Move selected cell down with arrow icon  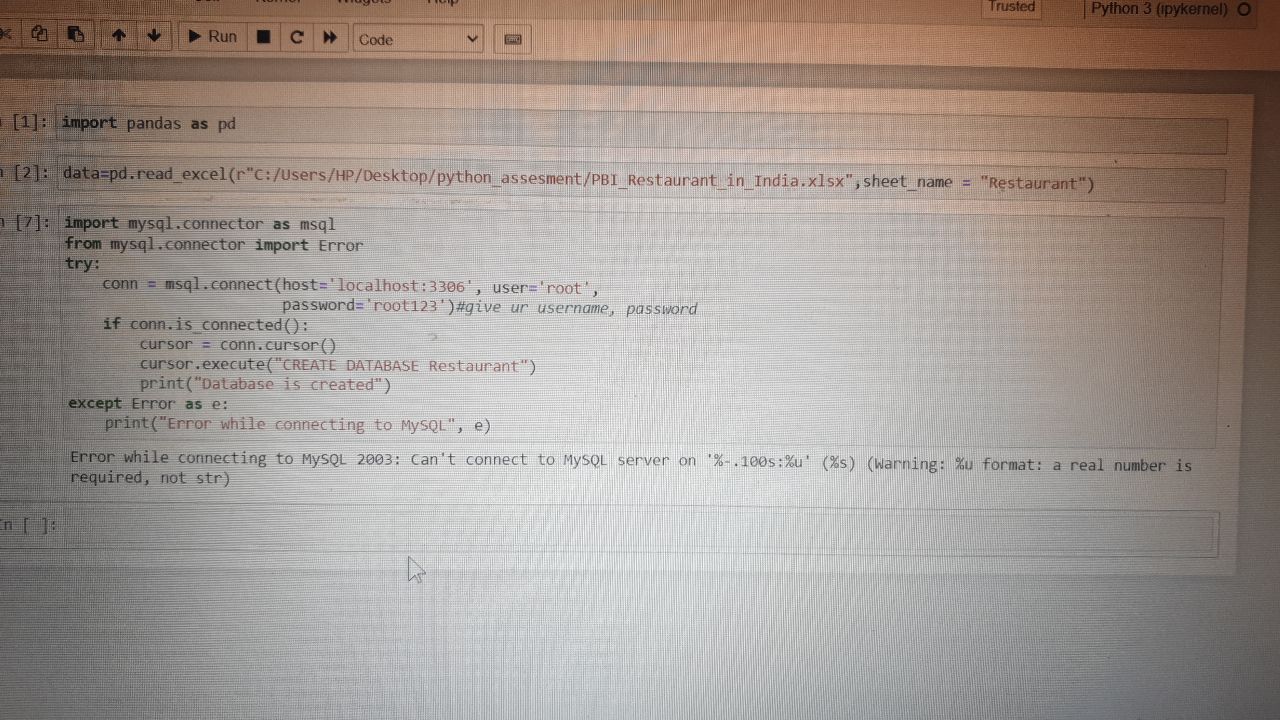[154, 36]
